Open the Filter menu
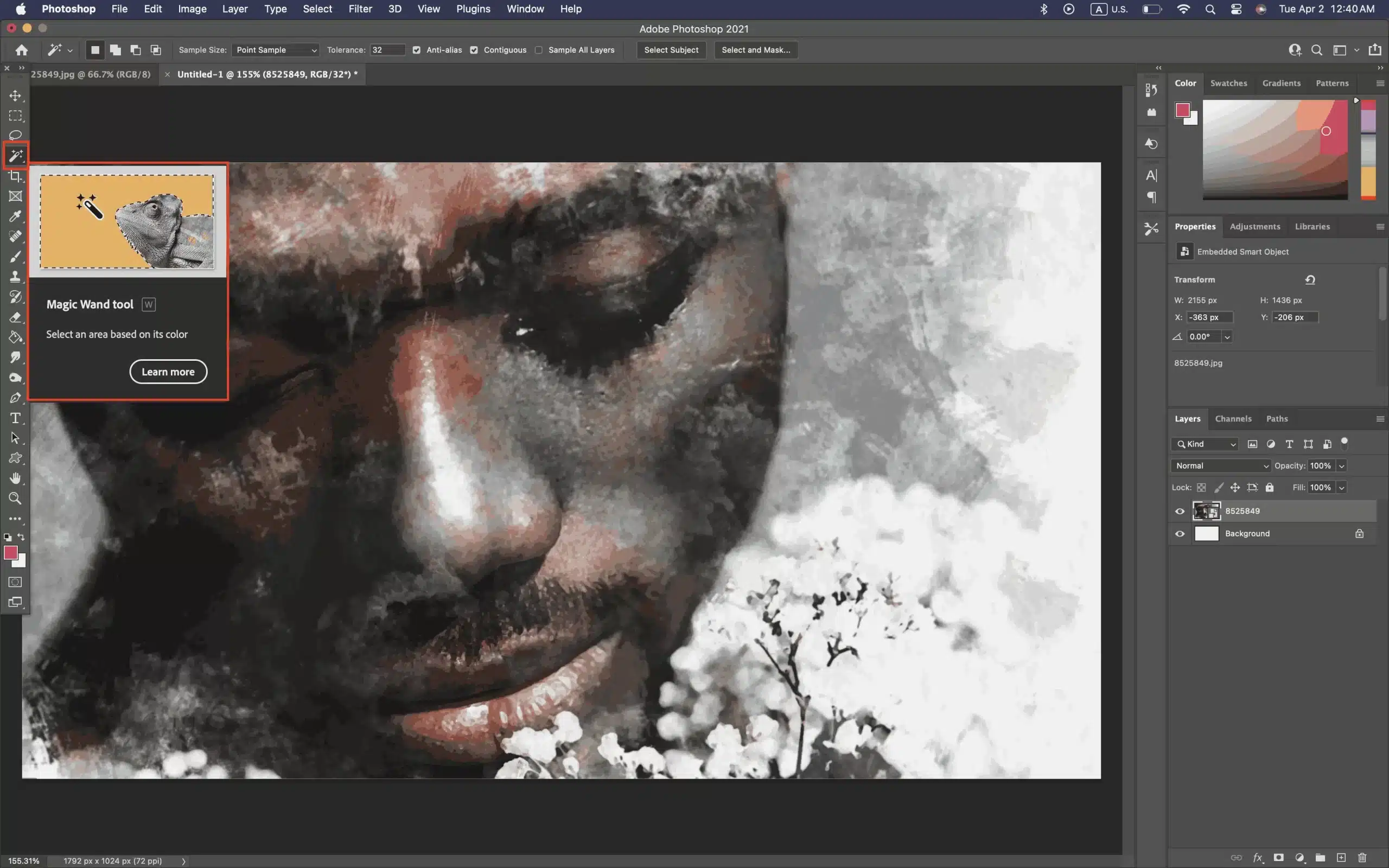Image resolution: width=1389 pixels, height=868 pixels. pyautogui.click(x=359, y=9)
